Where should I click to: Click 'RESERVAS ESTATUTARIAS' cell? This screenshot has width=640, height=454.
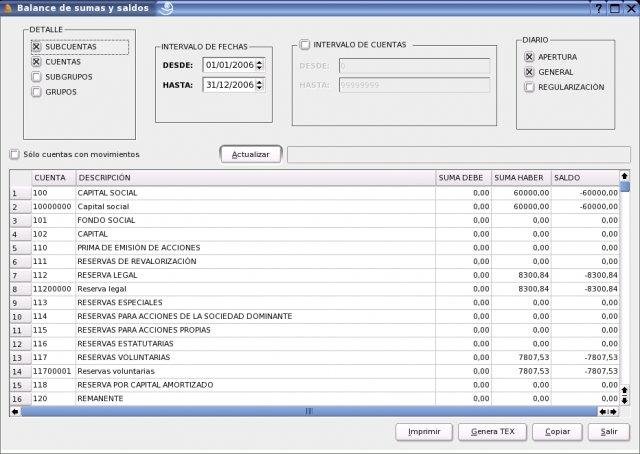(256, 344)
